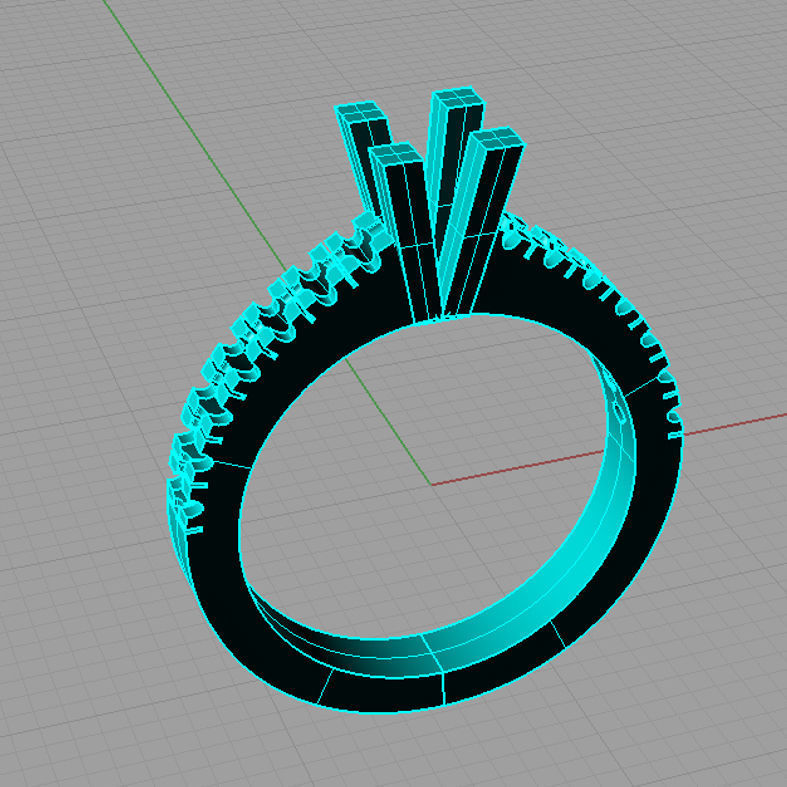This screenshot has height=787, width=787.
Task: Click the origin point where the red and green axes meet
Action: tap(431, 485)
